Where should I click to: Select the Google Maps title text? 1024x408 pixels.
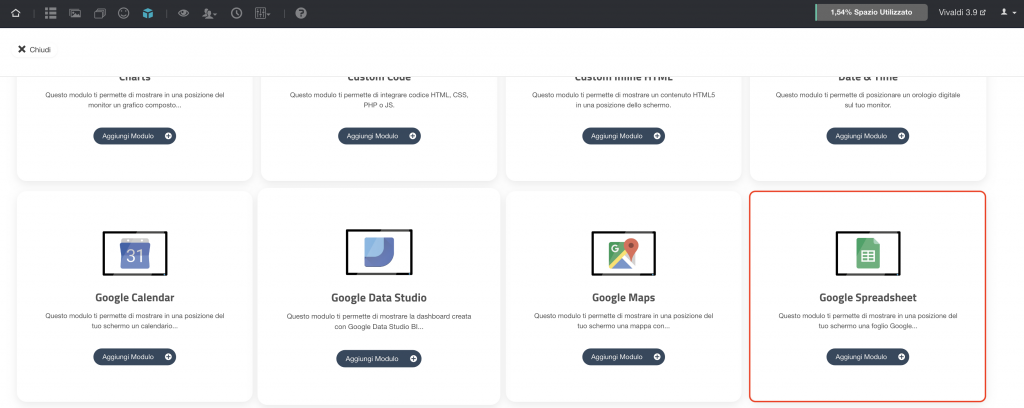[x=624, y=298]
